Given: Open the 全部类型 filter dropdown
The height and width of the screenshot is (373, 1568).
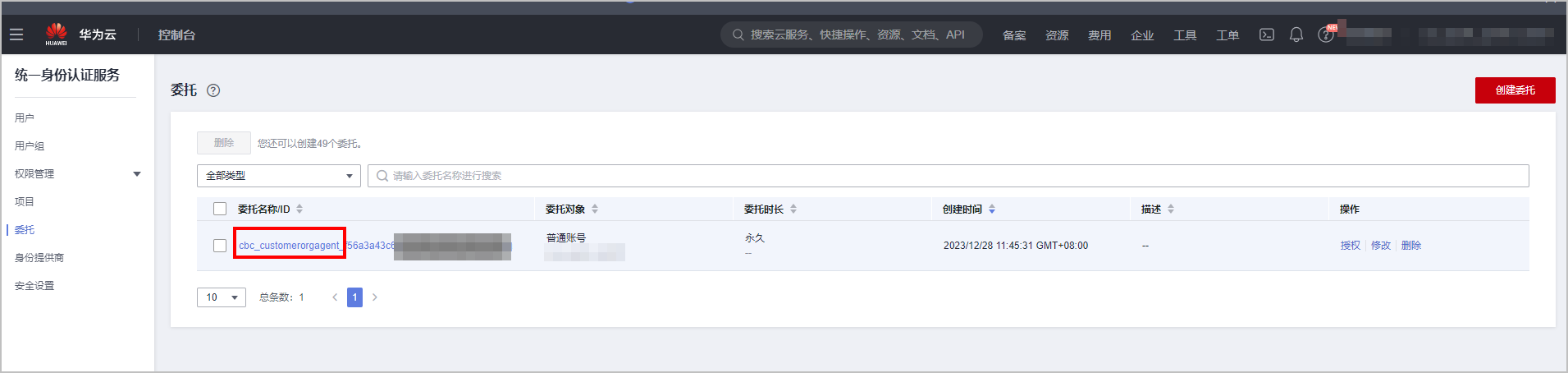Looking at the screenshot, I should click(278, 176).
